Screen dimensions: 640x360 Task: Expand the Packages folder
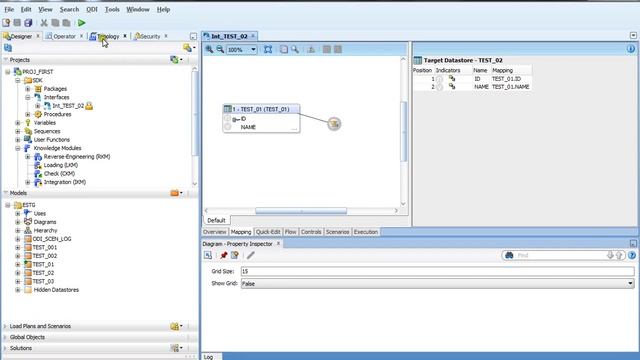coord(28,89)
